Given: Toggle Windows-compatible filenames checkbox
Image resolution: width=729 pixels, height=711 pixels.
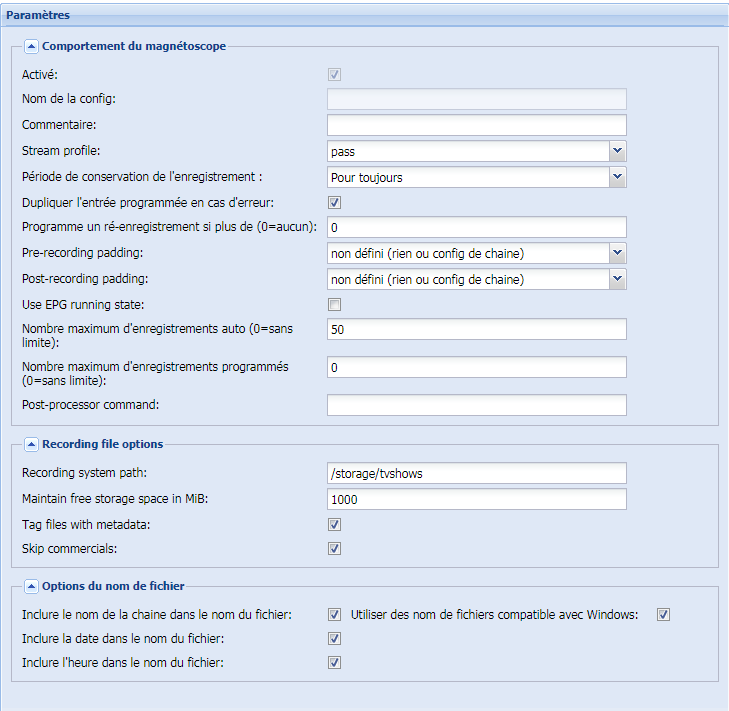Looking at the screenshot, I should (663, 615).
